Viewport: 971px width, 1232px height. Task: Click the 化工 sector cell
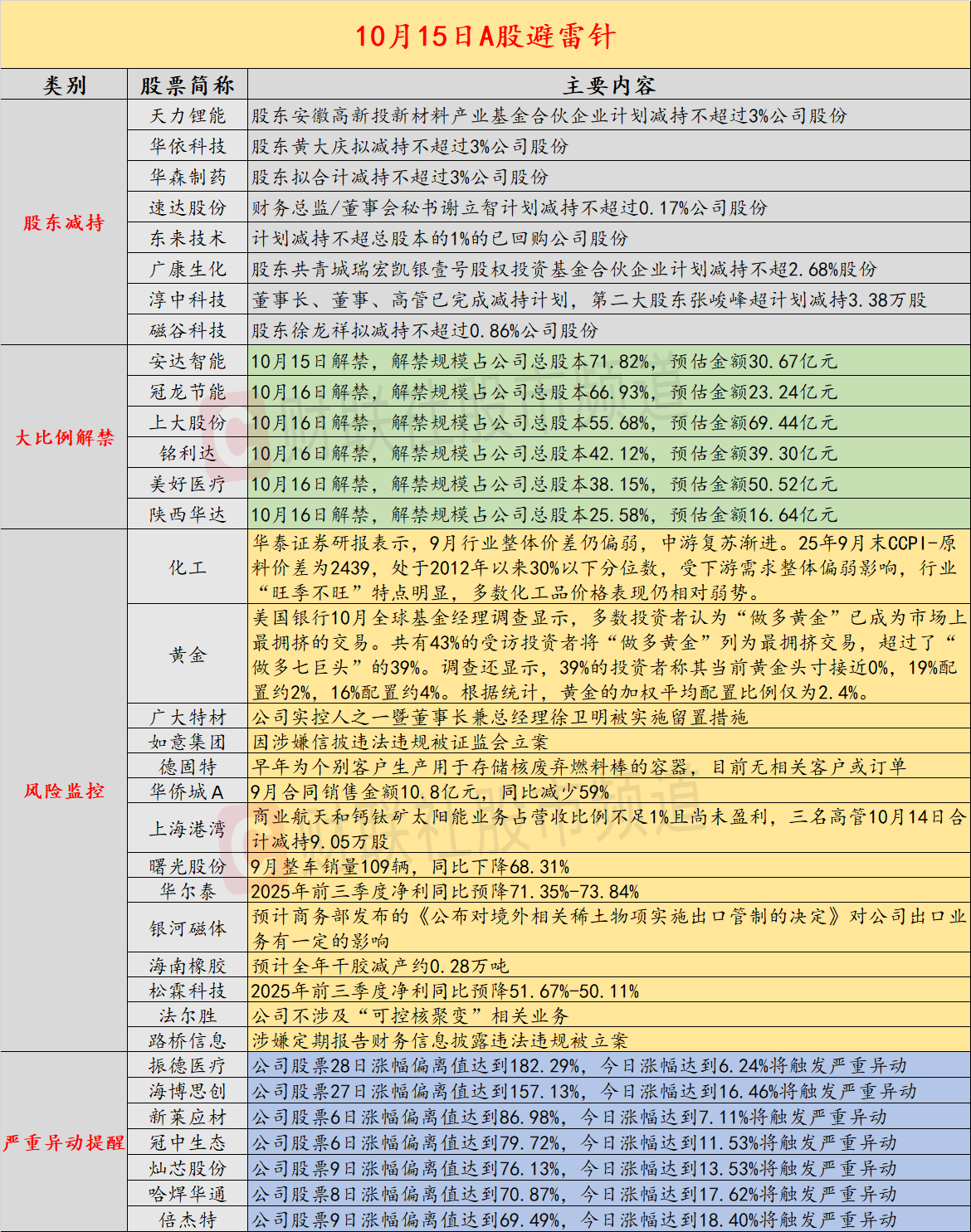tap(188, 567)
